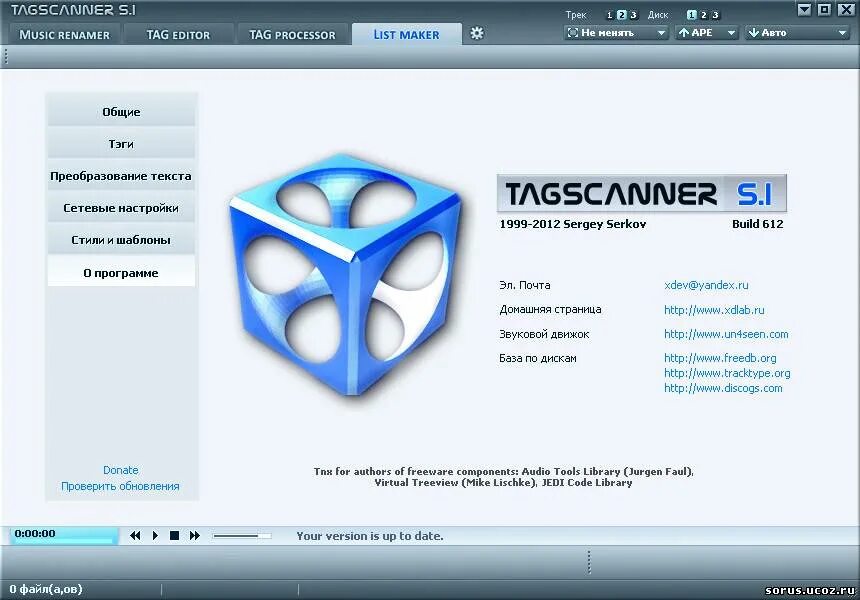The height and width of the screenshot is (600, 860).
Task: Click the Rewind icon in the player bar
Action: 135,535
